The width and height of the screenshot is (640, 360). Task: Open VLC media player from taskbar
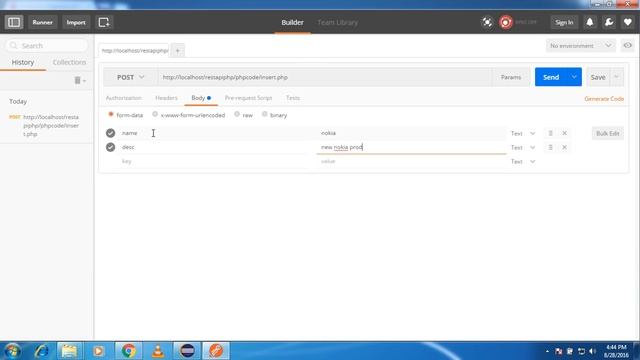(158, 351)
